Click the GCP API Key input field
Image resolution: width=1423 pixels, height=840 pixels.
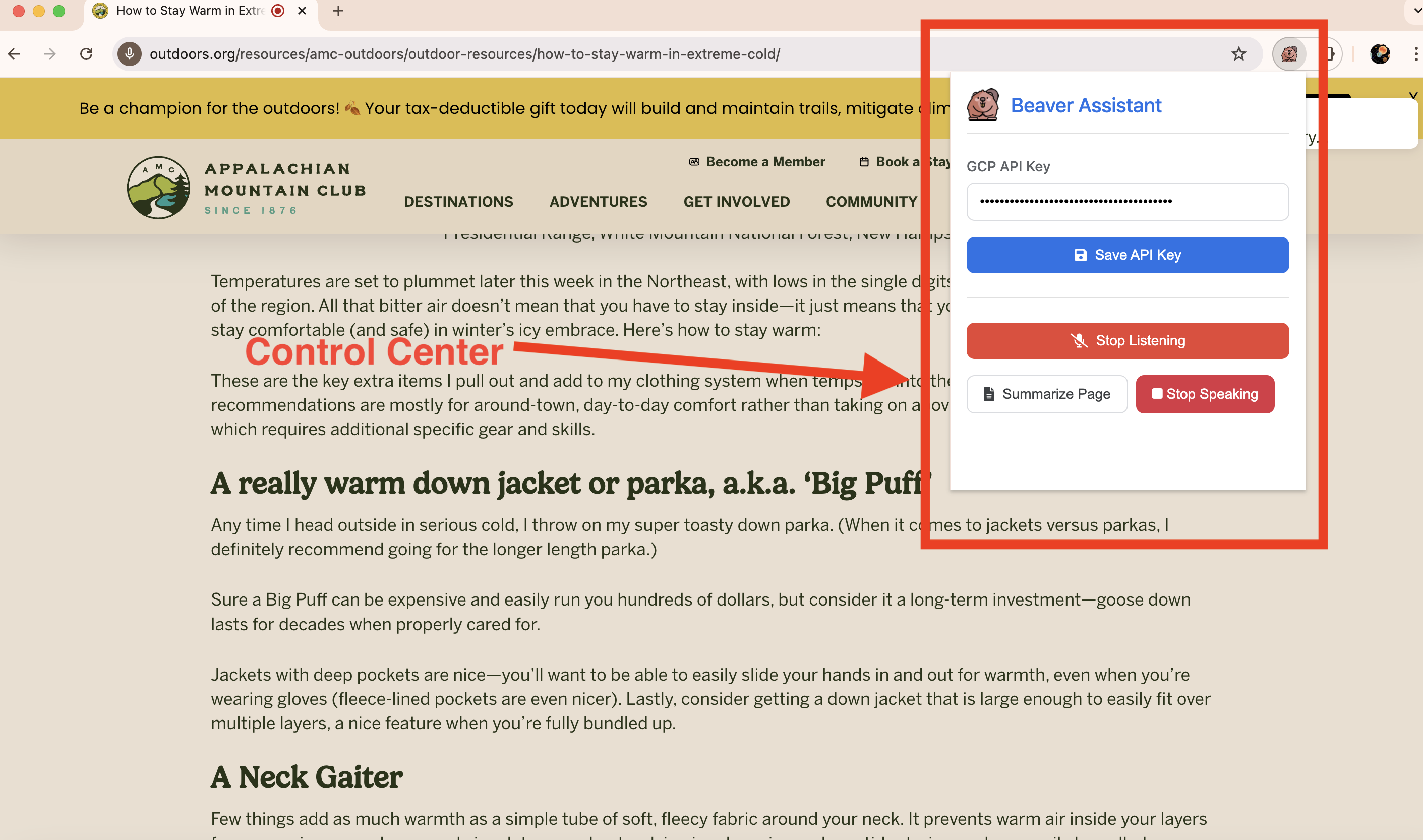1127,202
